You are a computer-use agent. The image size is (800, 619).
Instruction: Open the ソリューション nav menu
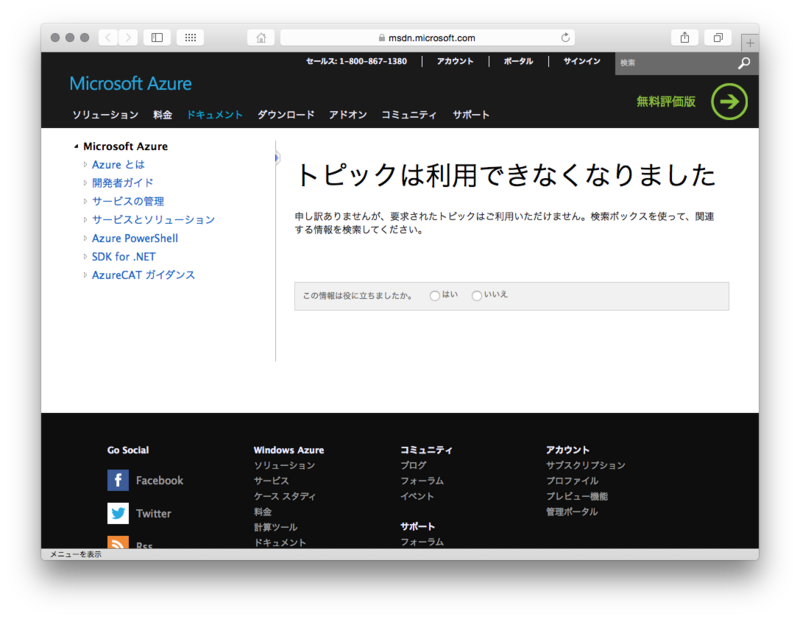click(x=105, y=115)
